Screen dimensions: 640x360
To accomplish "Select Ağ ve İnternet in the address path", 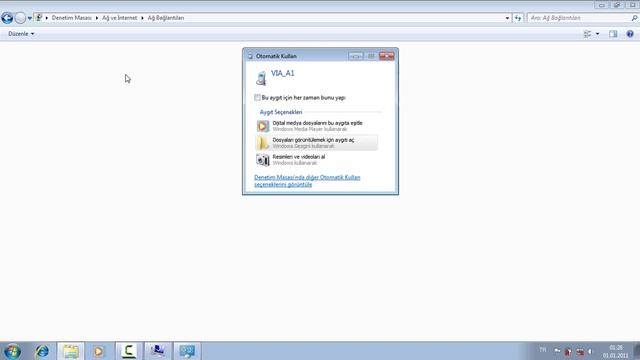I will [x=120, y=18].
